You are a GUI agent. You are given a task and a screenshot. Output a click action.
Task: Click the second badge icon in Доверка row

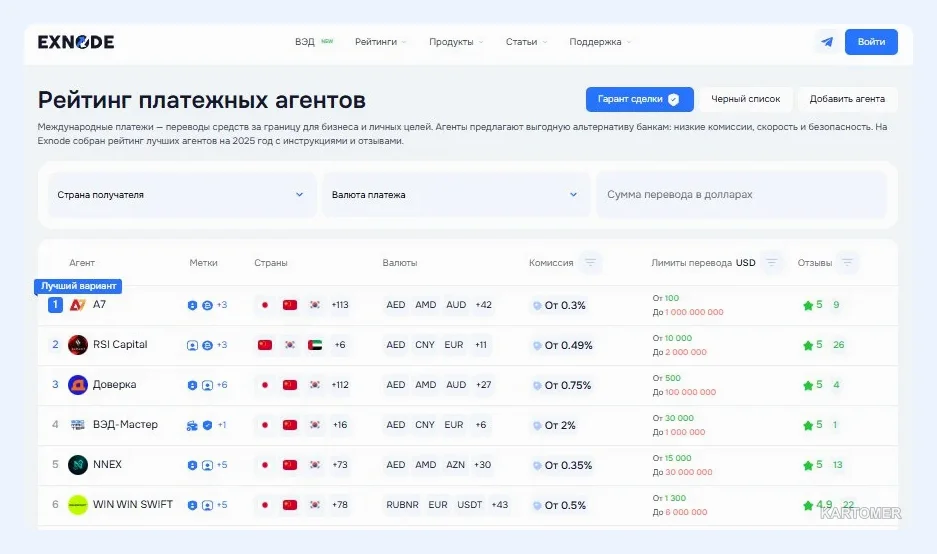[x=207, y=385]
